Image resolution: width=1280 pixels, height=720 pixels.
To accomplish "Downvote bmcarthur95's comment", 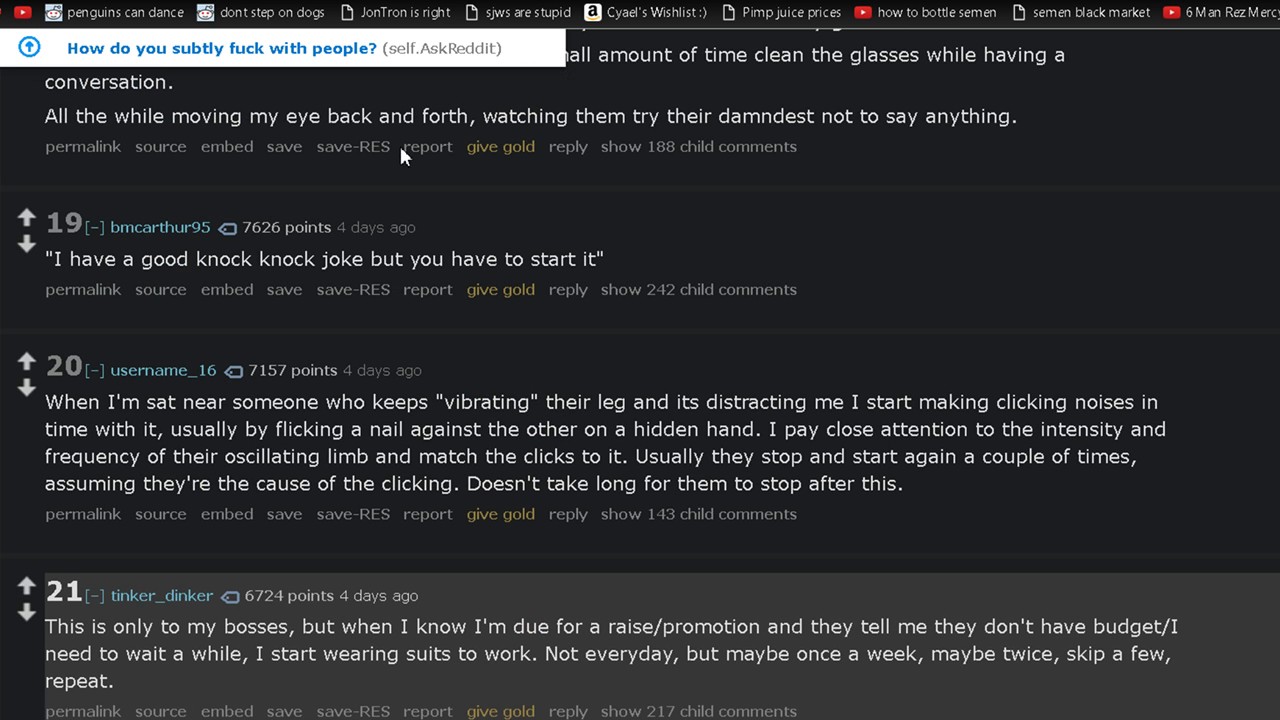I will [27, 244].
